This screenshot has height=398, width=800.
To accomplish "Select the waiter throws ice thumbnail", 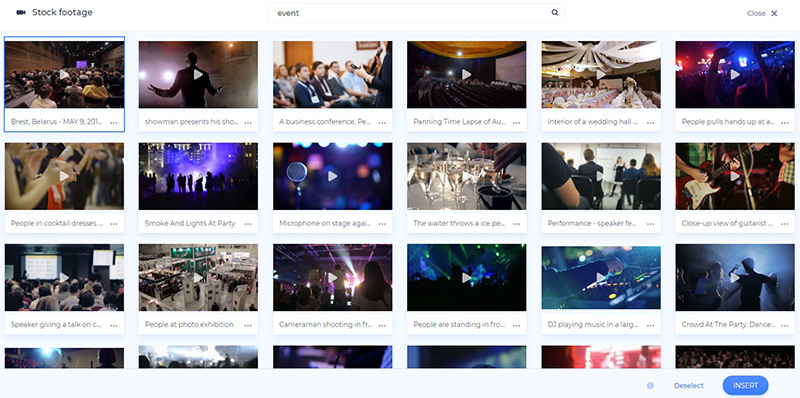I will tap(466, 176).
